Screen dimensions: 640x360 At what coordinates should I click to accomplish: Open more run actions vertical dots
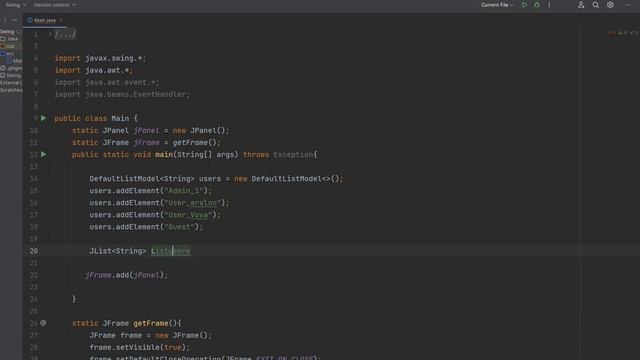click(x=549, y=5)
